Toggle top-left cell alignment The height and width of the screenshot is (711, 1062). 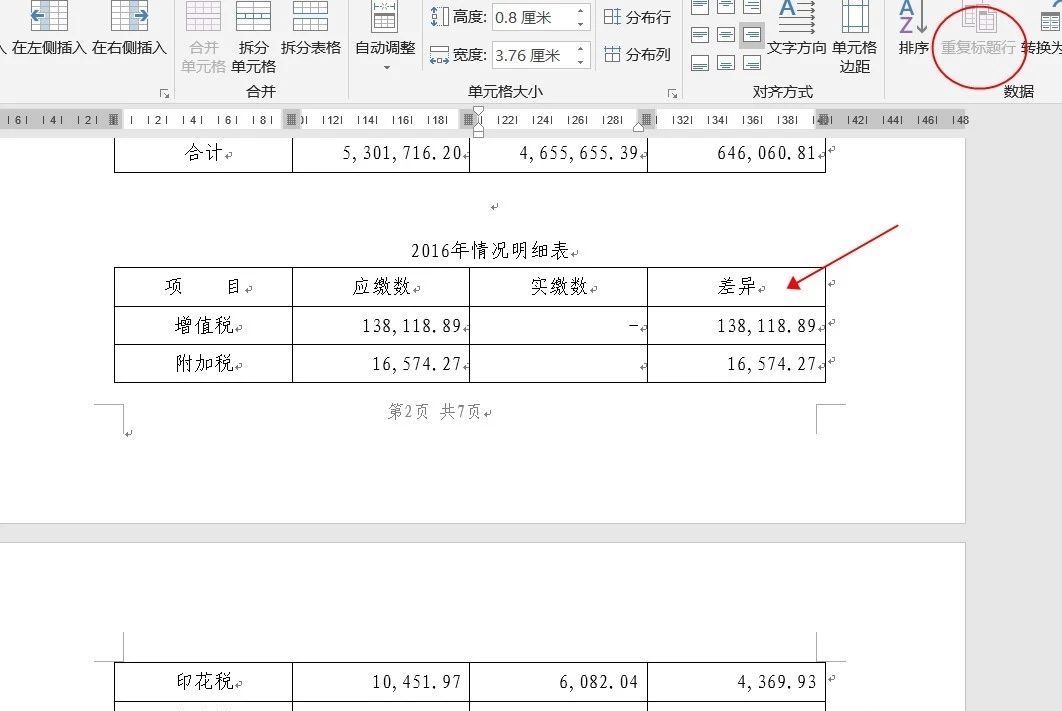702,9
